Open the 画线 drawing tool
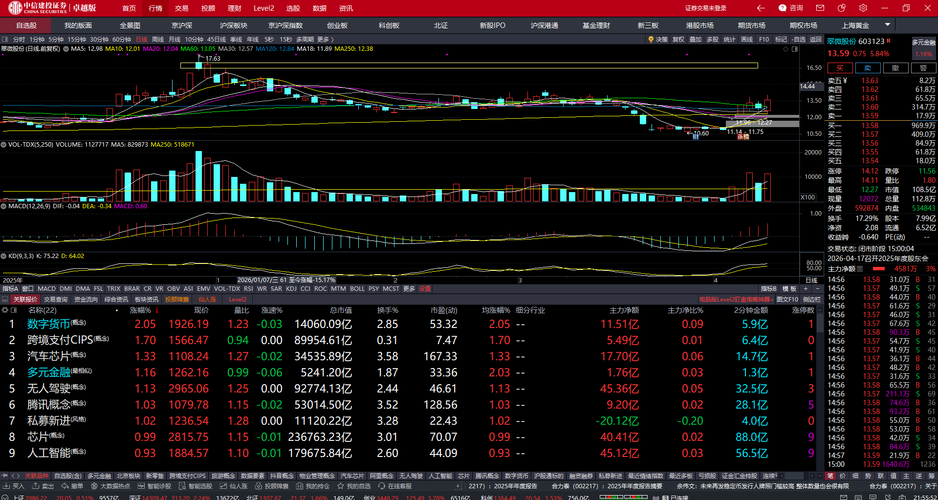Screen dimensions: 938x500 click(745, 39)
